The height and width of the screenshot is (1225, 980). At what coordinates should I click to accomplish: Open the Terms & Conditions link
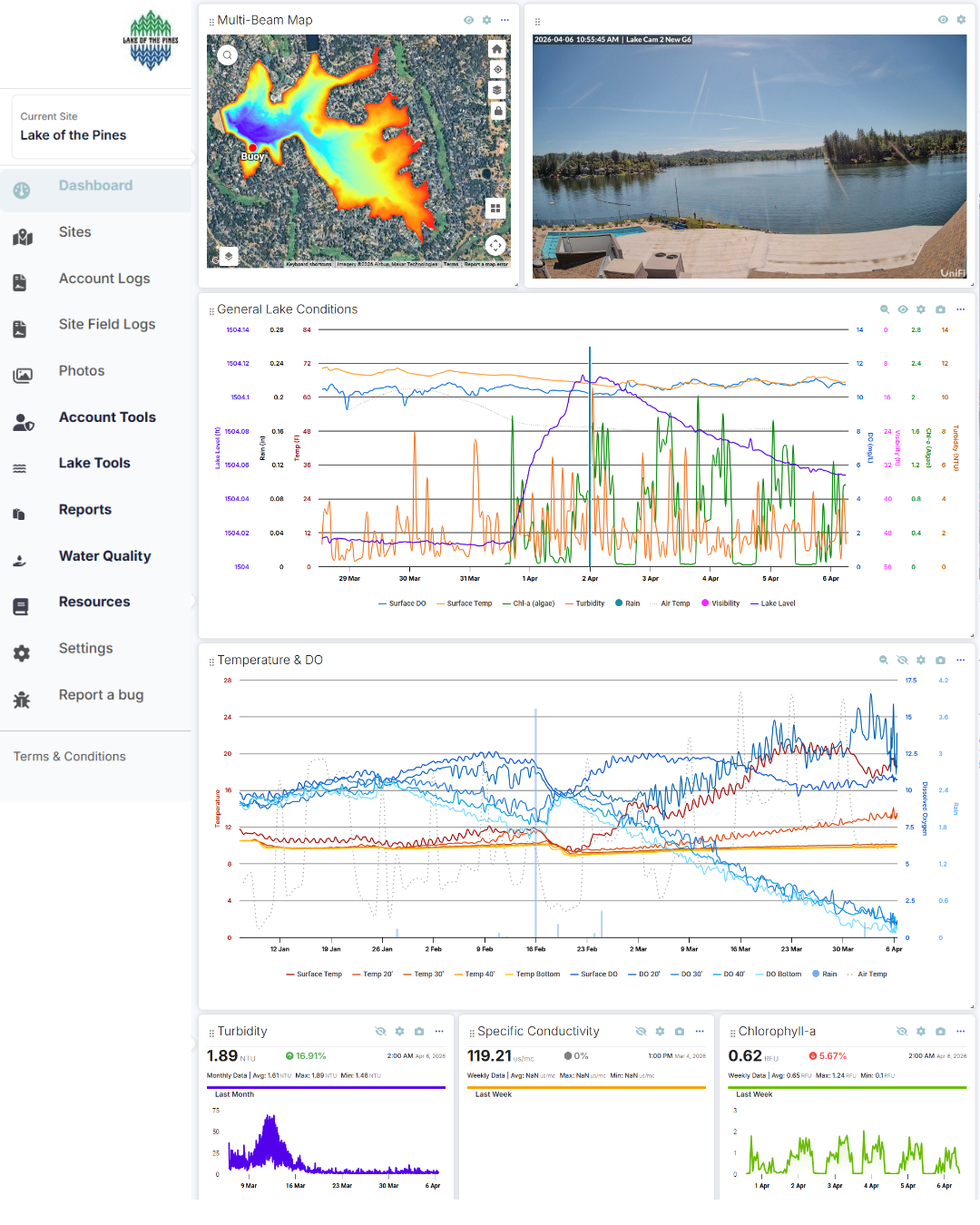point(69,756)
